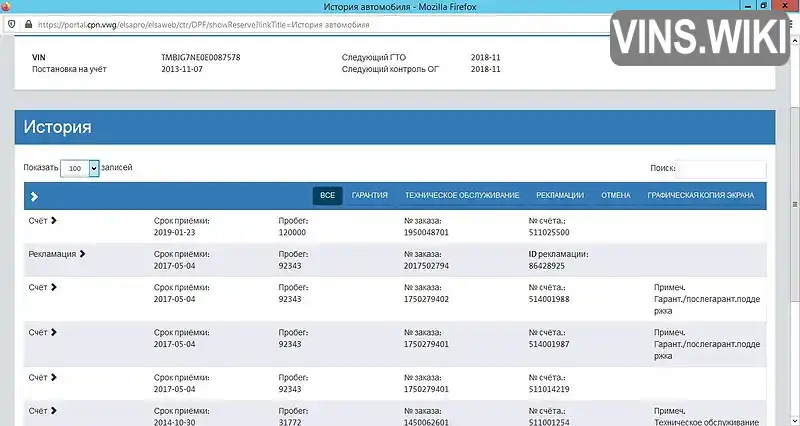Switch to the ГАРАНТИЯ filter tab
This screenshot has width=800, height=426.
tap(369, 195)
